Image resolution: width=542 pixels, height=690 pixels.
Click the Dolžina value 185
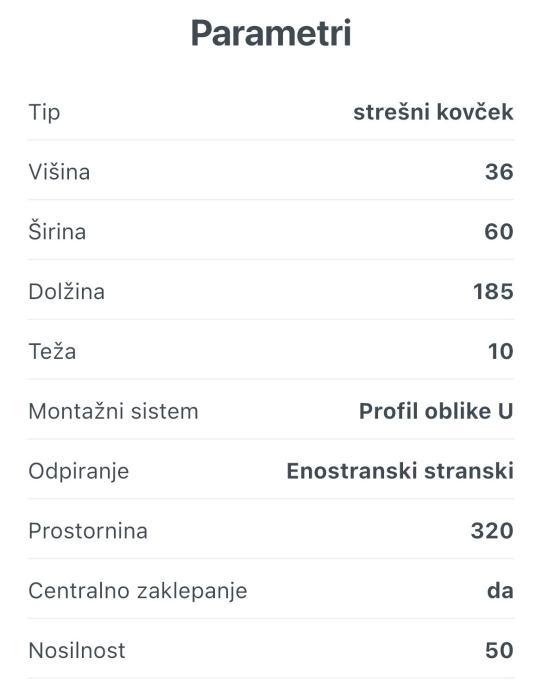(x=493, y=291)
